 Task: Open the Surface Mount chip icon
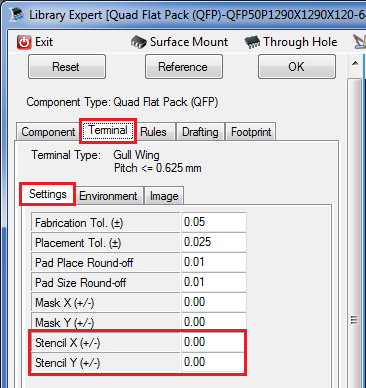tap(138, 42)
